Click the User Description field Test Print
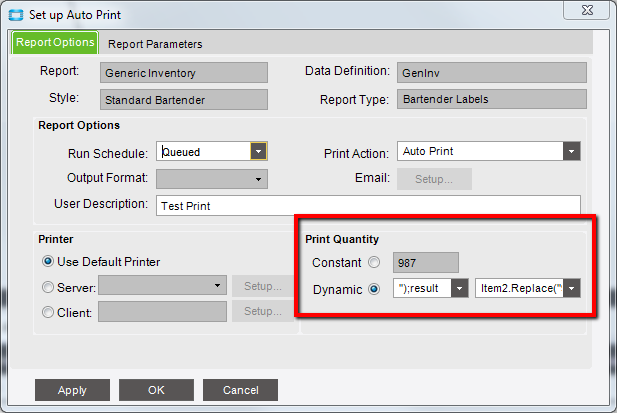 pyautogui.click(x=368, y=206)
